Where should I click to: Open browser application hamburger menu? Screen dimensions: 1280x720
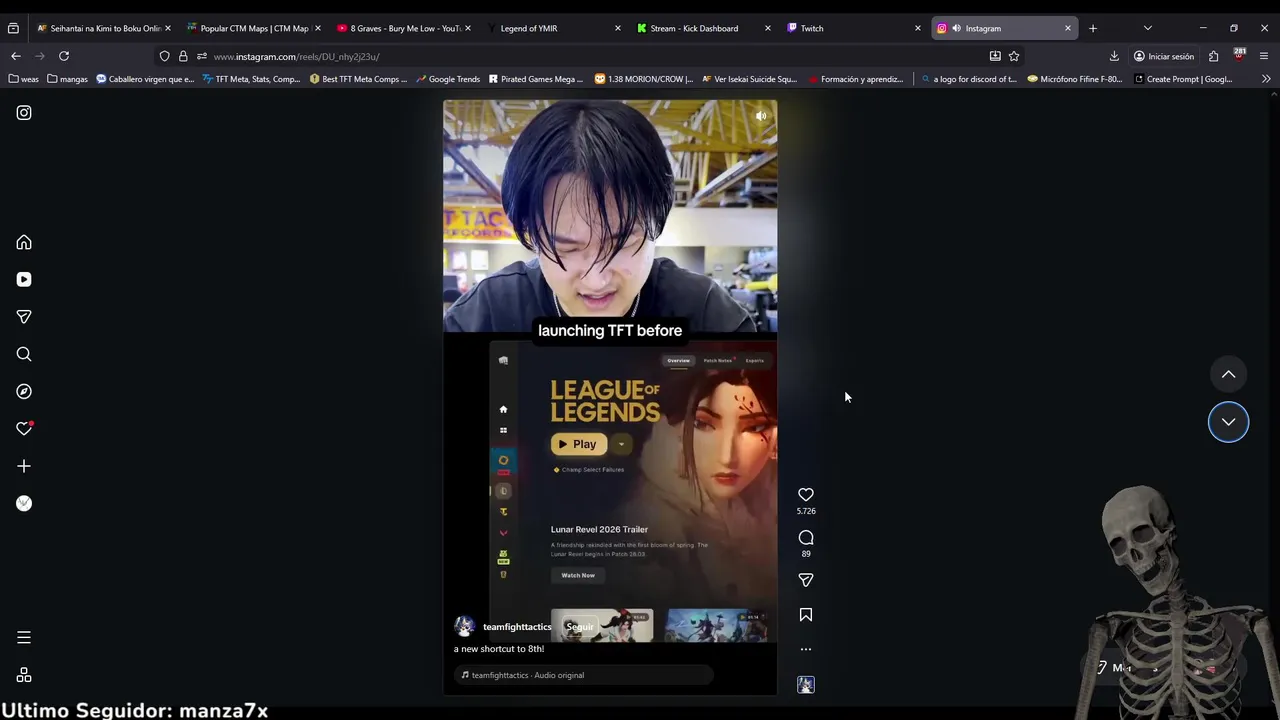coord(1264,56)
